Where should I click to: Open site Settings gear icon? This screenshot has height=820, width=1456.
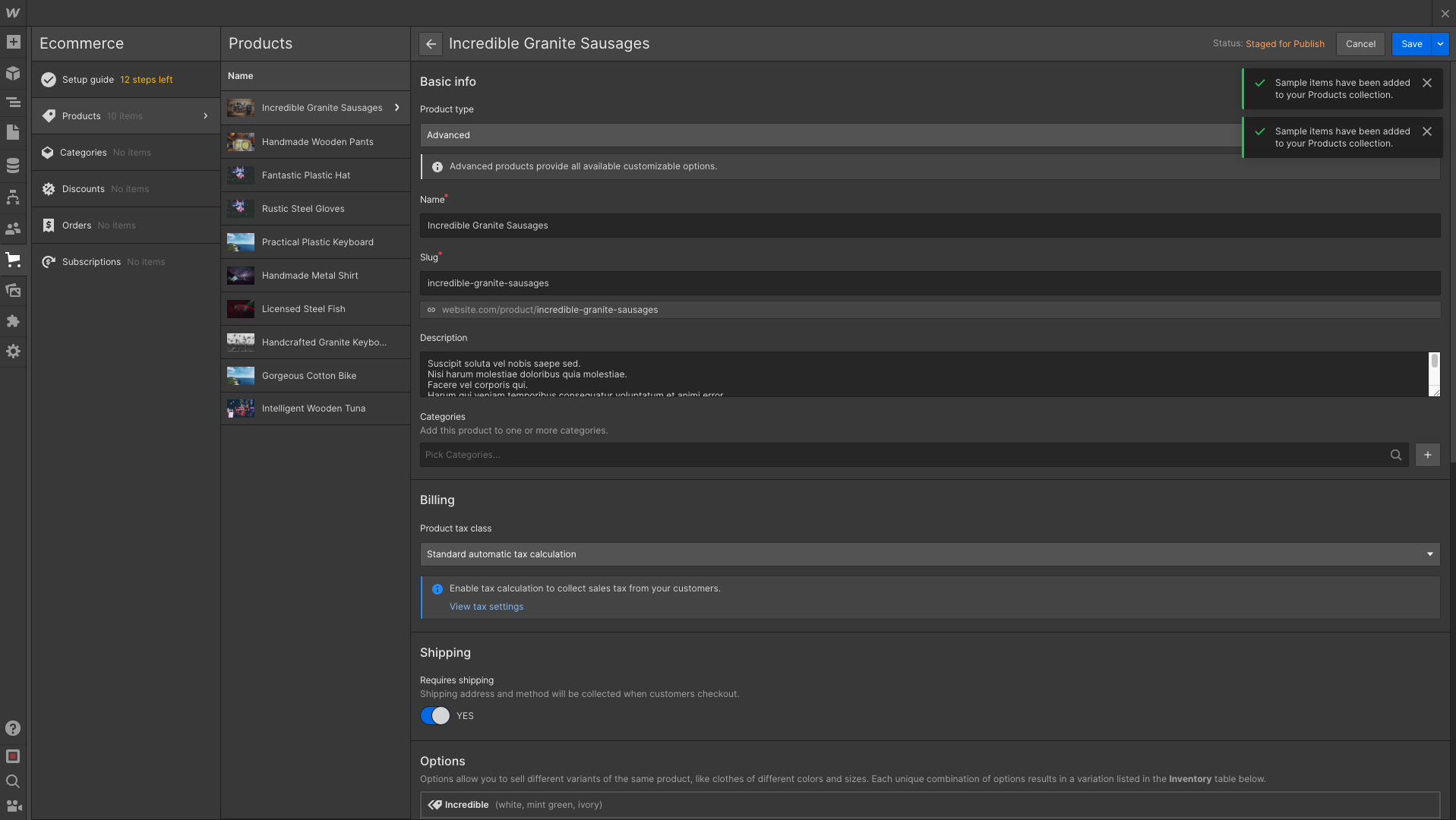coord(13,352)
